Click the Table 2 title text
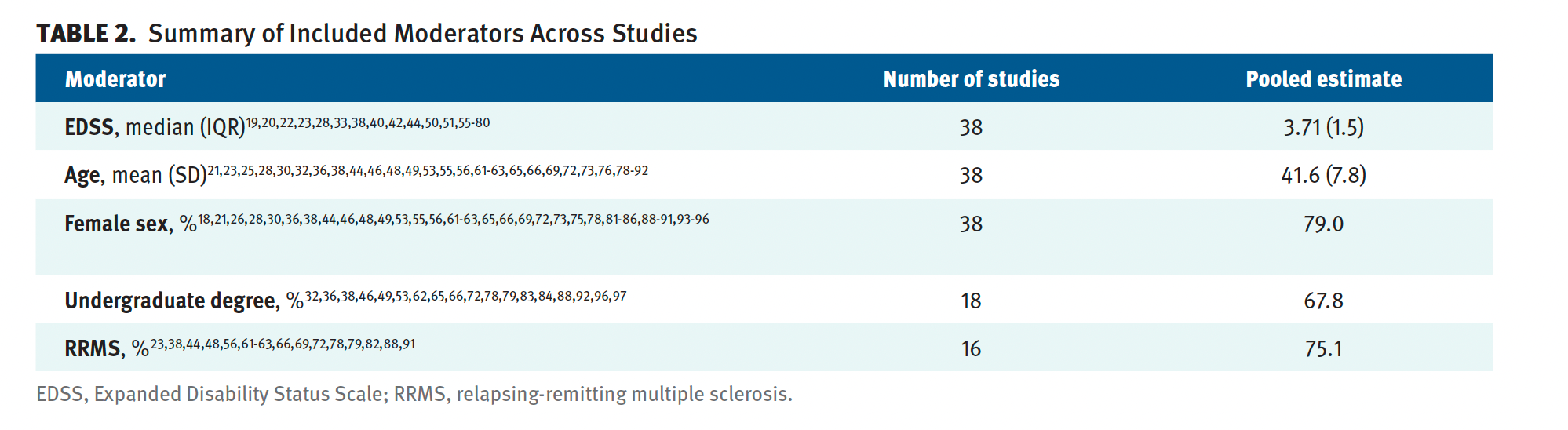Image resolution: width=1568 pixels, height=430 pixels. (x=366, y=34)
